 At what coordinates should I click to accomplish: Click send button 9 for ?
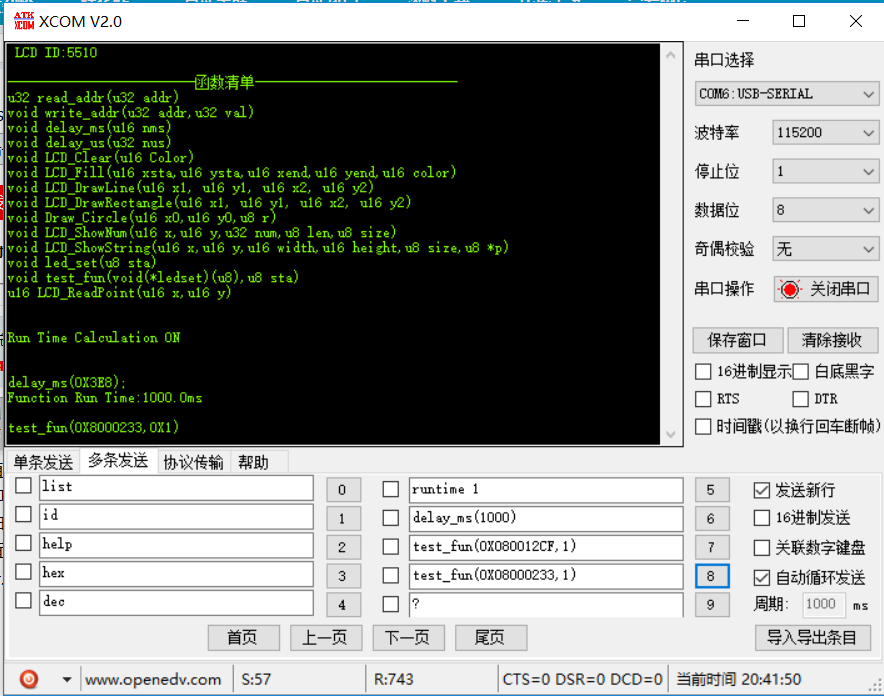(x=711, y=605)
